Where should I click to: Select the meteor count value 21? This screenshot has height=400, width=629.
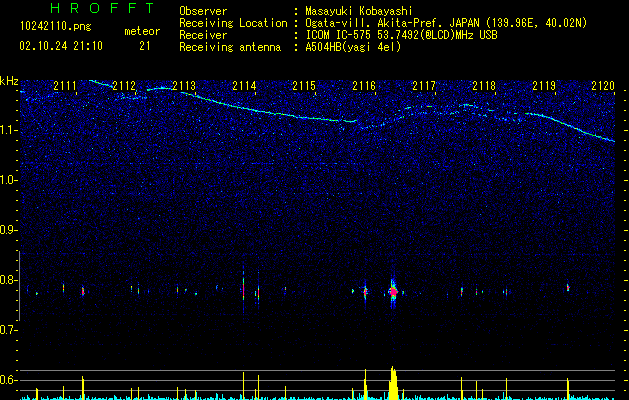coord(145,46)
